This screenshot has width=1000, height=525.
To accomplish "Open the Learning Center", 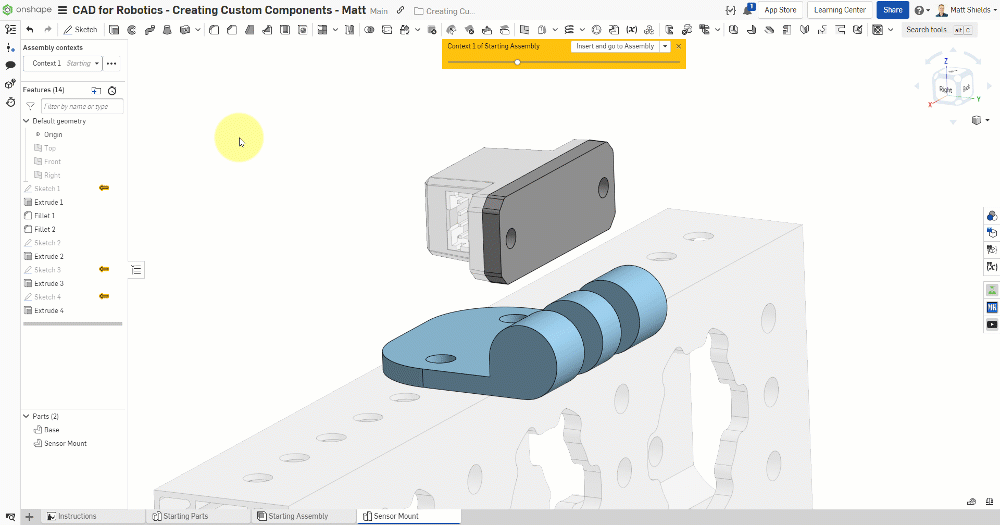I will click(x=840, y=10).
